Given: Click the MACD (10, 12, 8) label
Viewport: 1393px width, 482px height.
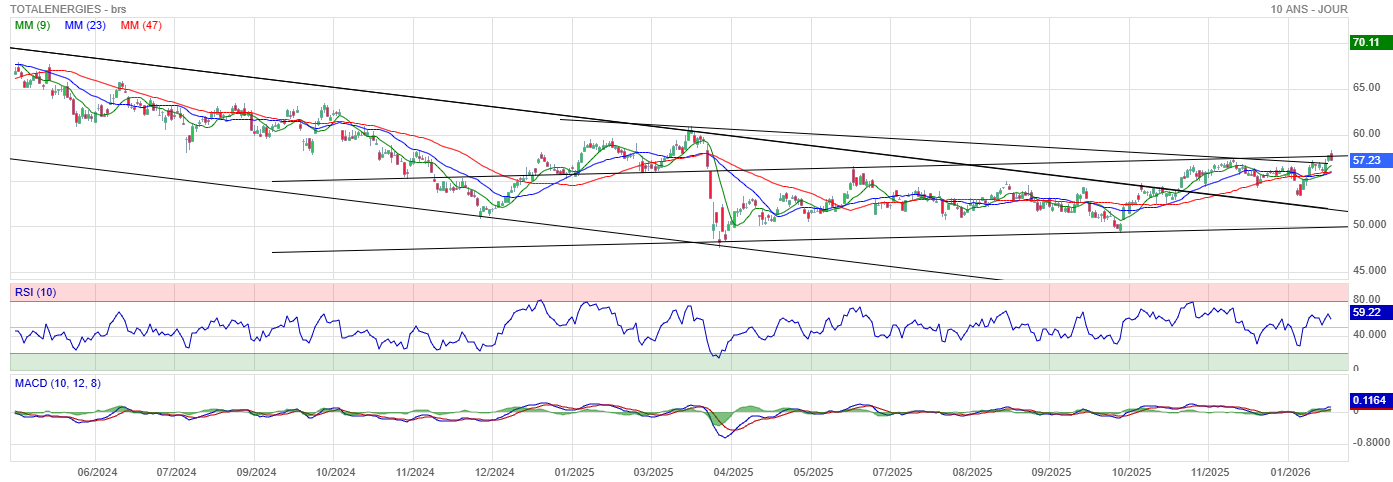Looking at the screenshot, I should point(57,383).
